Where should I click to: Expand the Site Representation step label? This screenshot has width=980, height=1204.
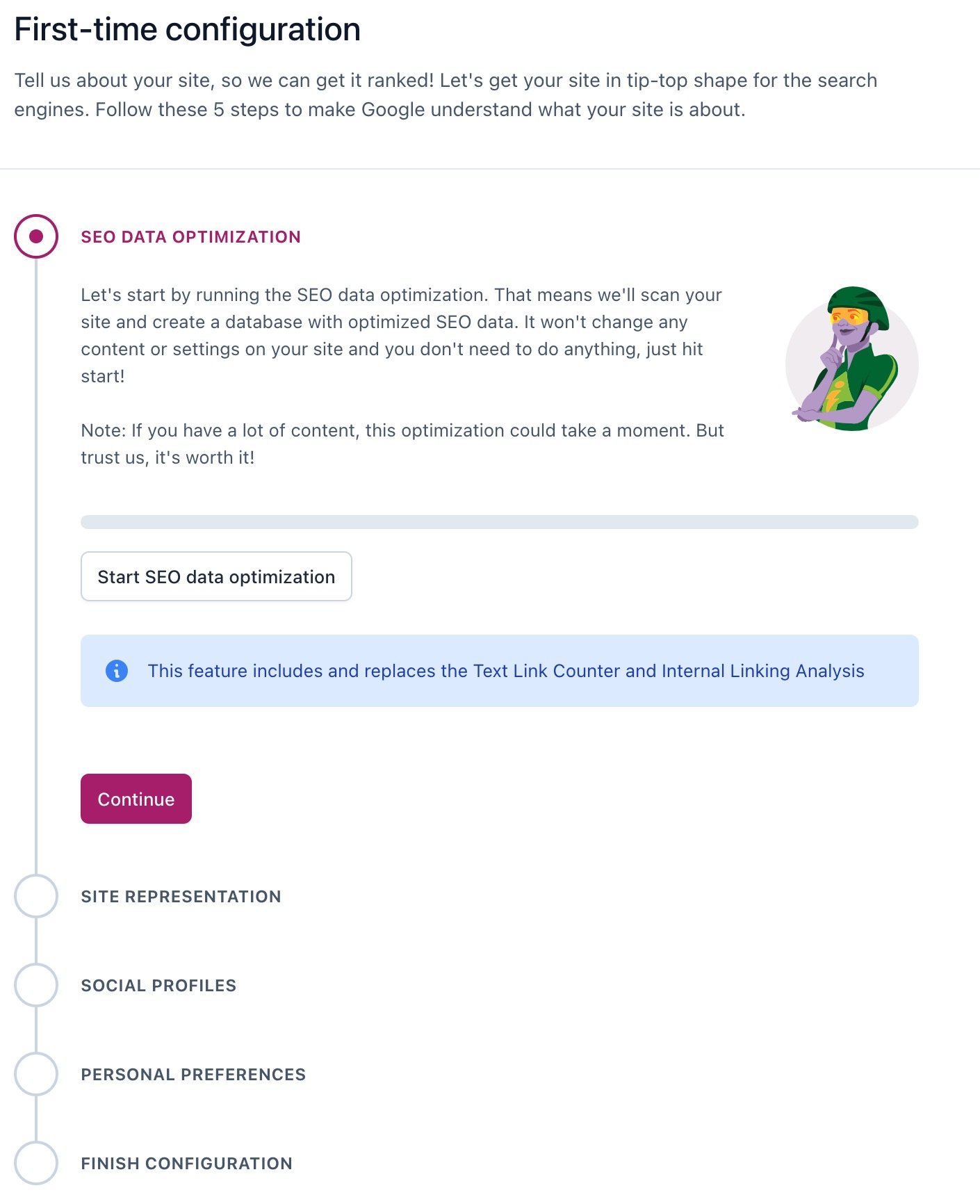(x=181, y=897)
